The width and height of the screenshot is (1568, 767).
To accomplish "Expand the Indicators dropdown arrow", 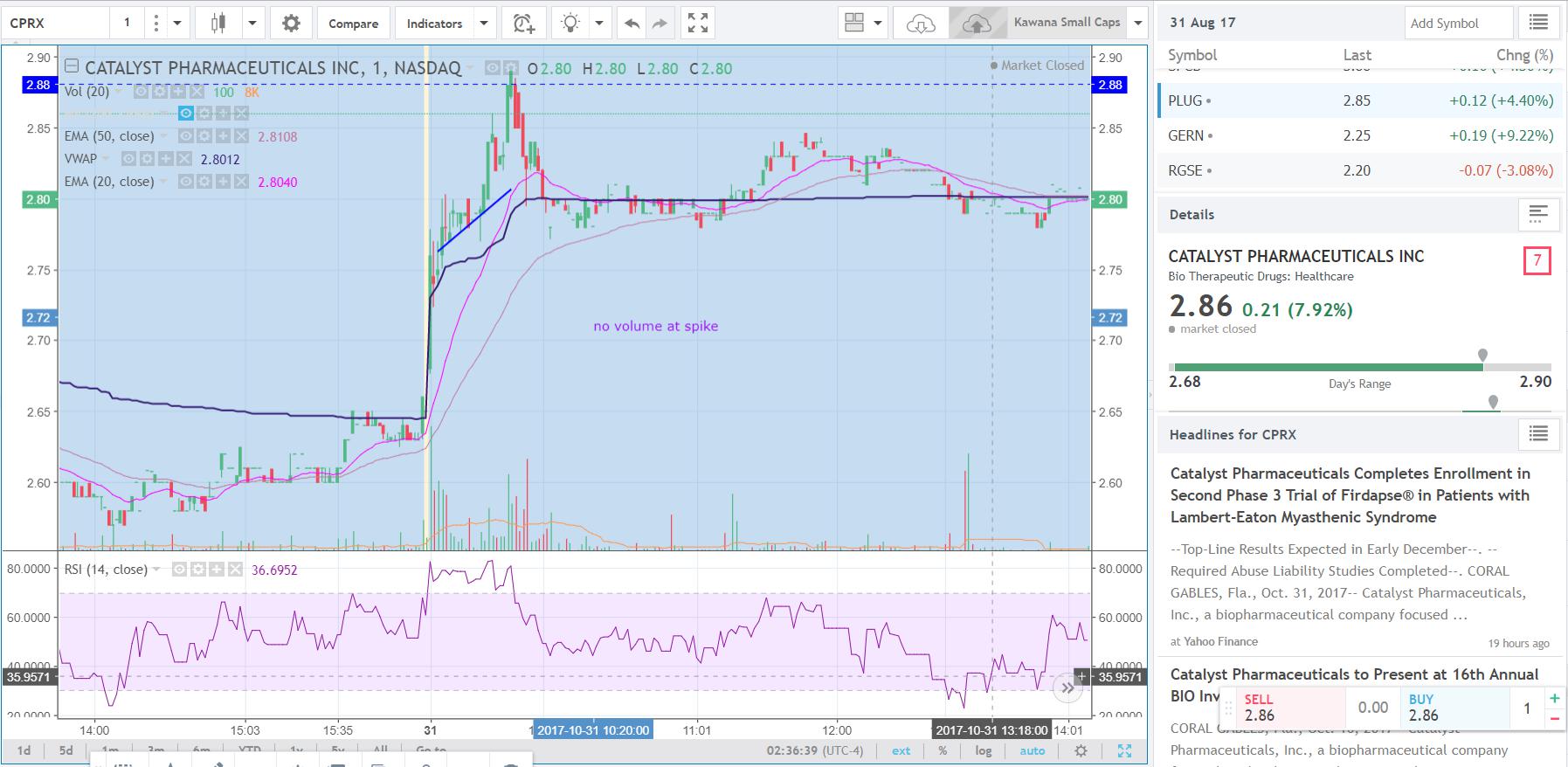I will click(484, 24).
